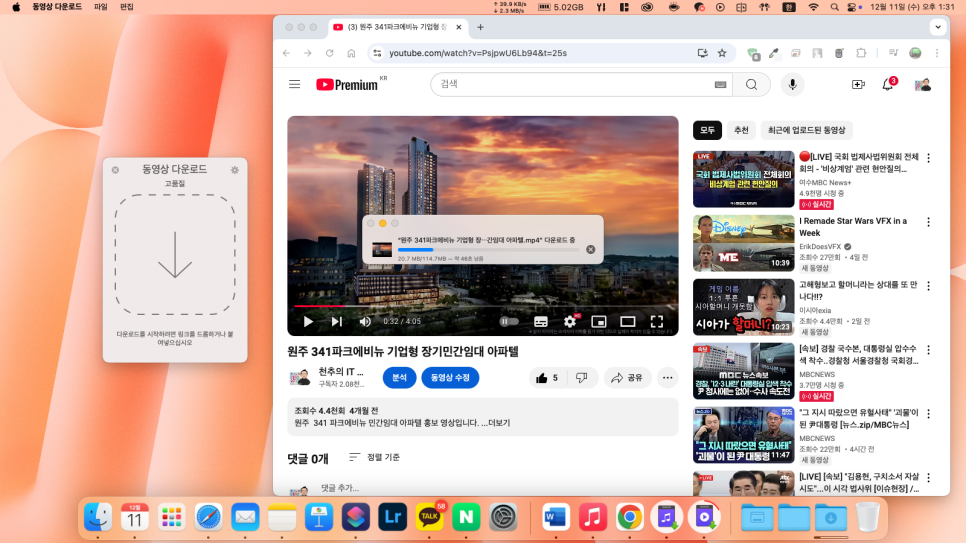Open a new browser tab
This screenshot has height=543, width=966.
click(x=481, y=27)
